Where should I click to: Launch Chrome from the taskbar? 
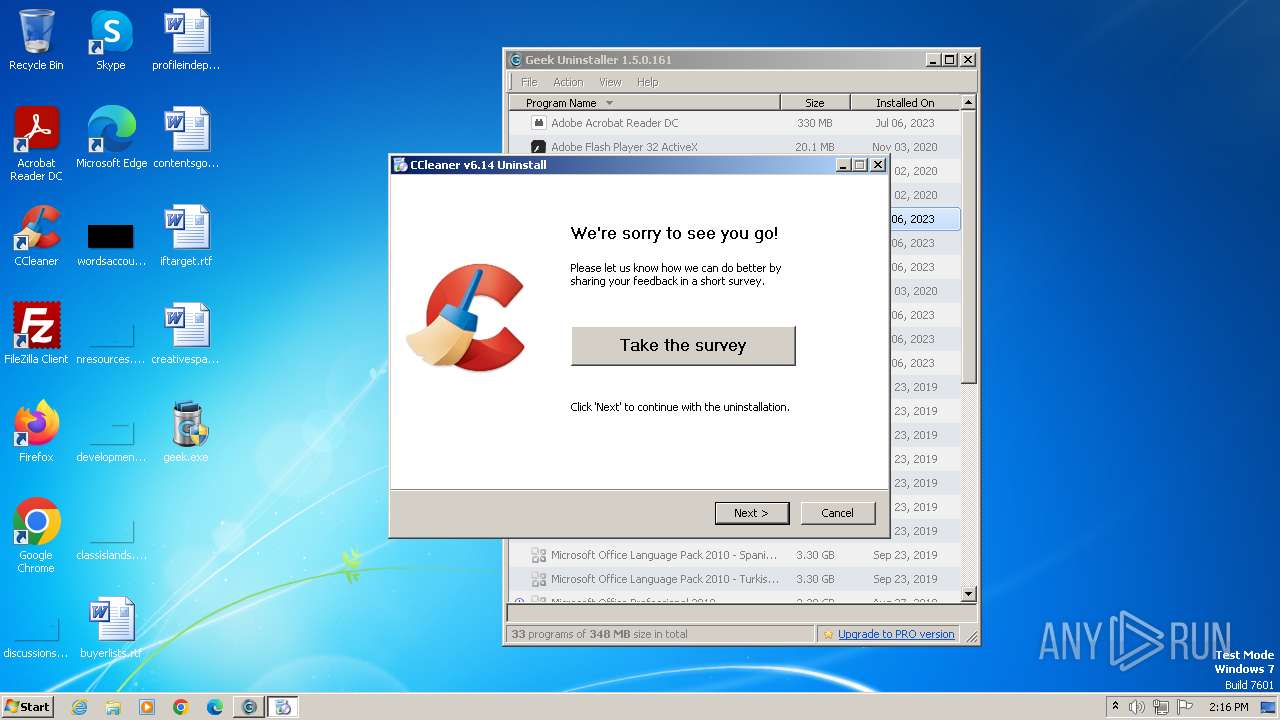tap(181, 707)
